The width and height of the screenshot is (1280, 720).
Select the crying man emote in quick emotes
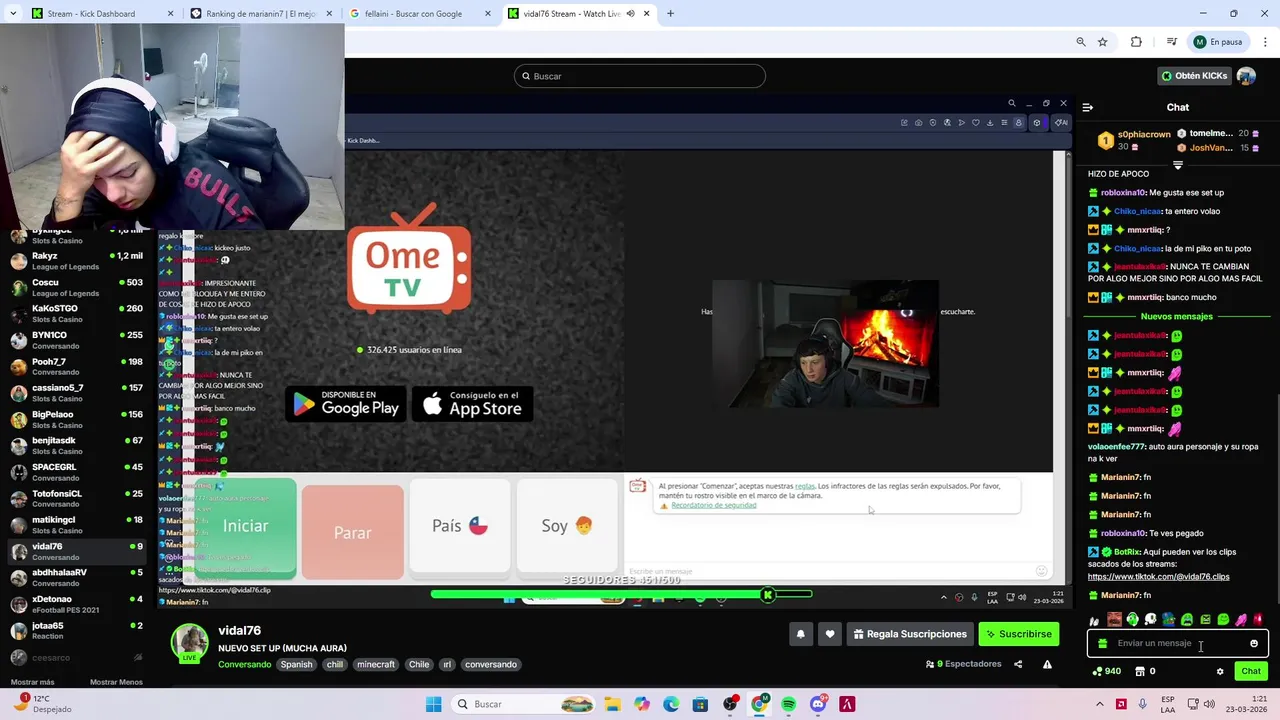click(x=1114, y=619)
